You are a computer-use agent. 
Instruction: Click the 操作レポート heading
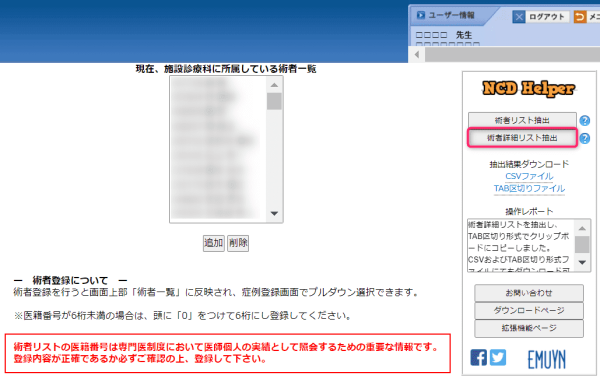(x=529, y=211)
